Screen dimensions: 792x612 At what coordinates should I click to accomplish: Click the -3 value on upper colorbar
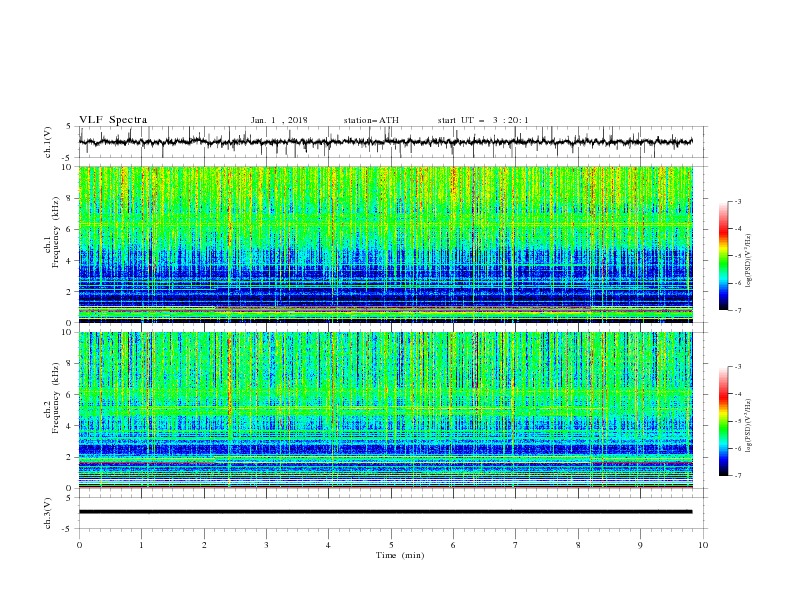click(737, 201)
